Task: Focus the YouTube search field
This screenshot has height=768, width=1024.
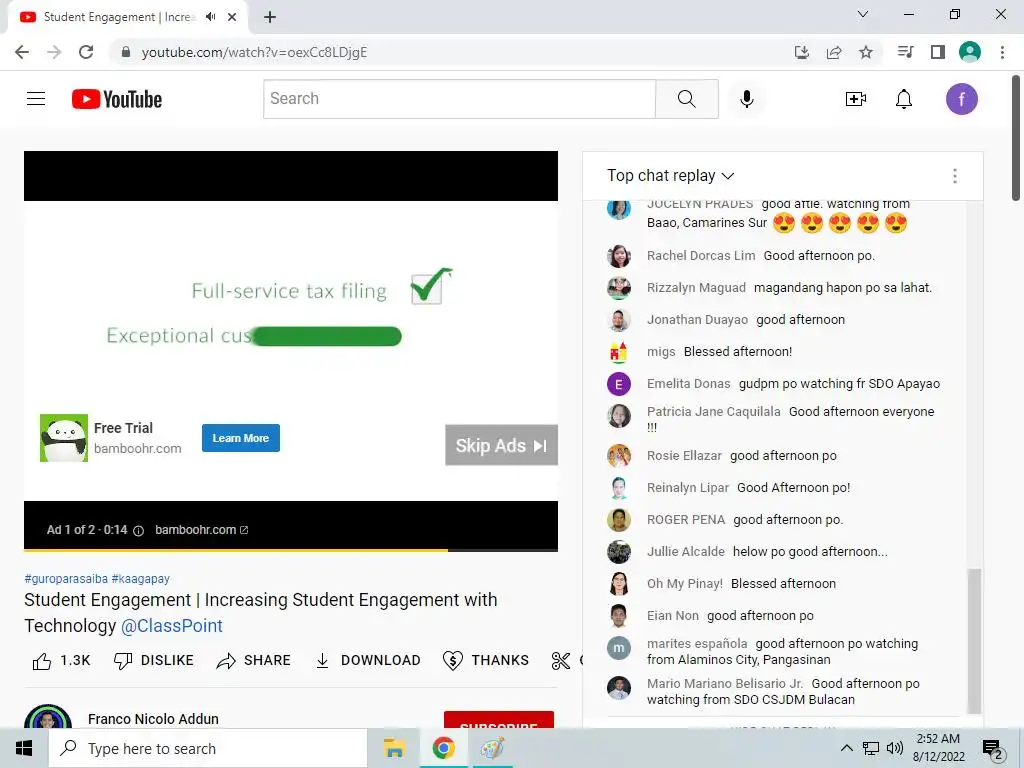Action: [x=459, y=99]
